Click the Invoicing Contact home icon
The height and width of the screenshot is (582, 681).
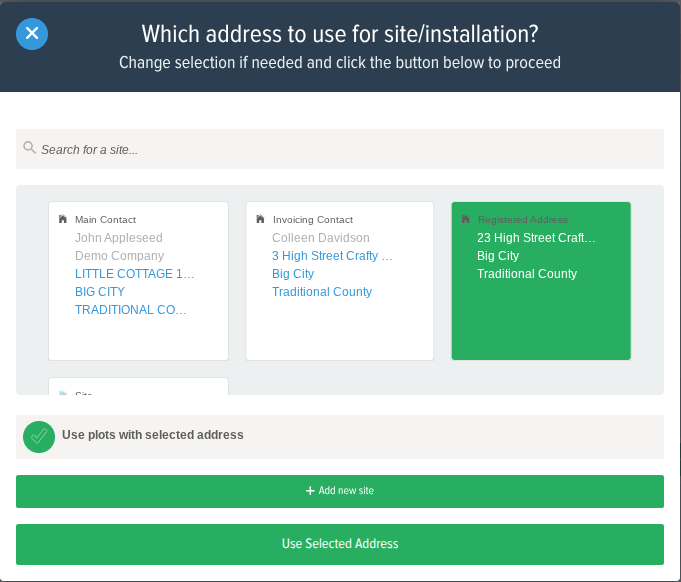(260, 219)
